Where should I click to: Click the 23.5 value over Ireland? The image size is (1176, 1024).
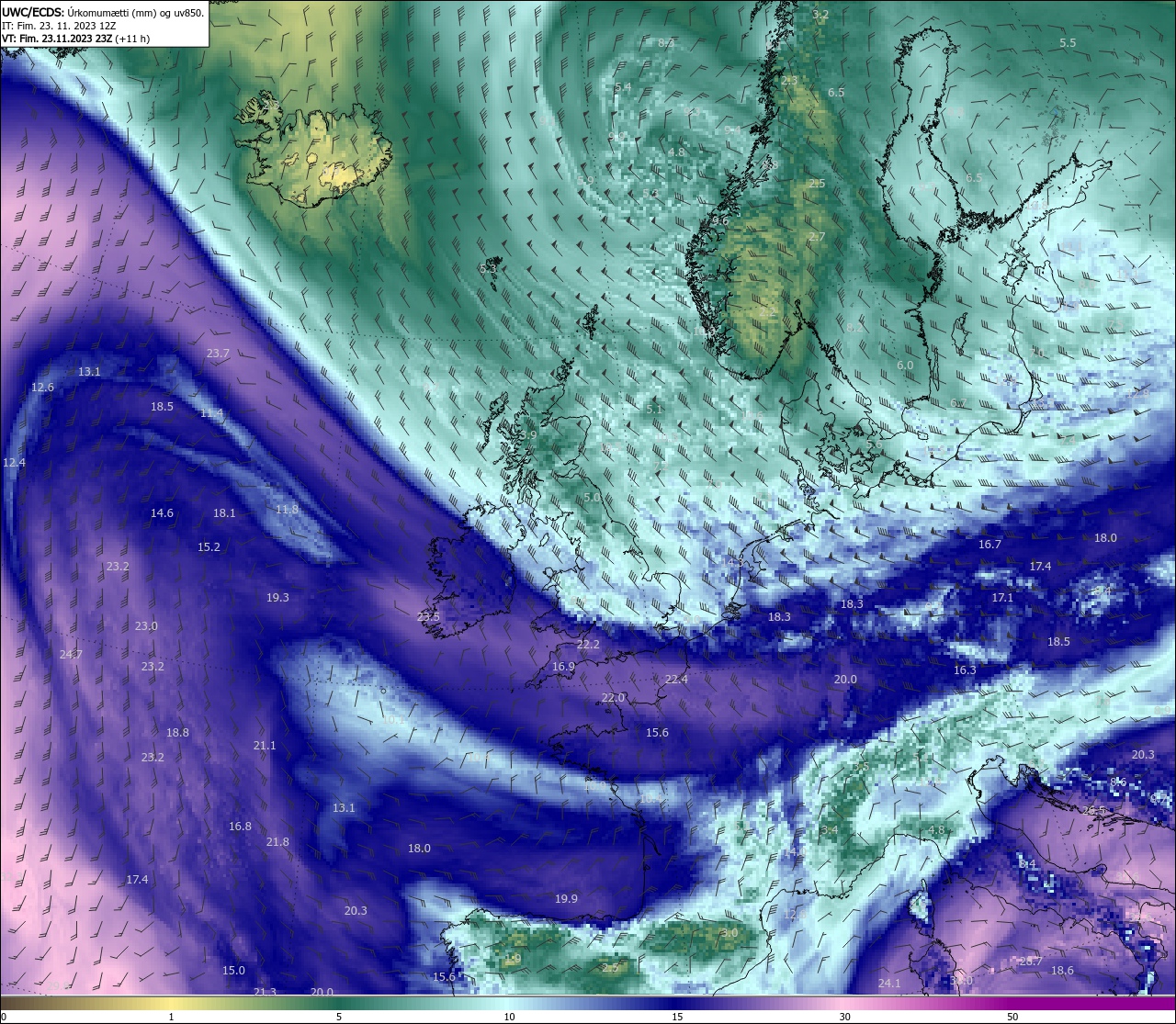(x=428, y=617)
